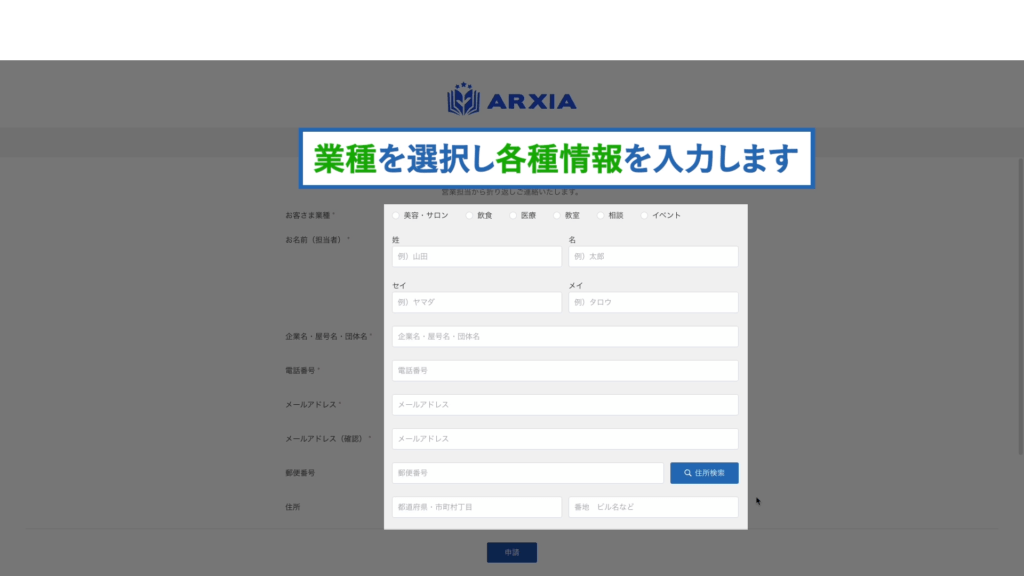Click the 郵便番号 label at the left
The image size is (1024, 576).
click(300, 473)
